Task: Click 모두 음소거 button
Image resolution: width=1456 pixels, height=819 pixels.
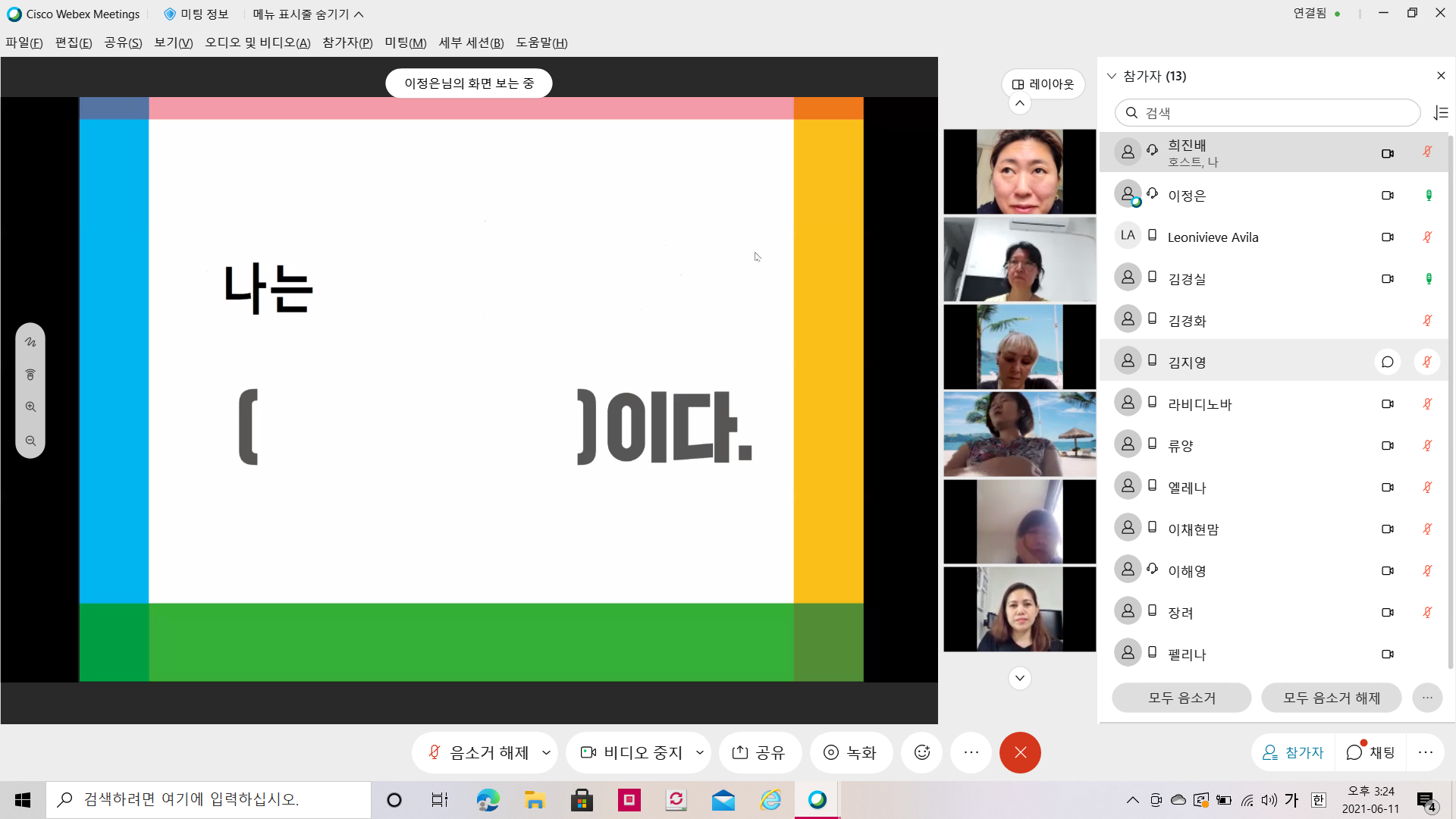Action: coord(1181,697)
